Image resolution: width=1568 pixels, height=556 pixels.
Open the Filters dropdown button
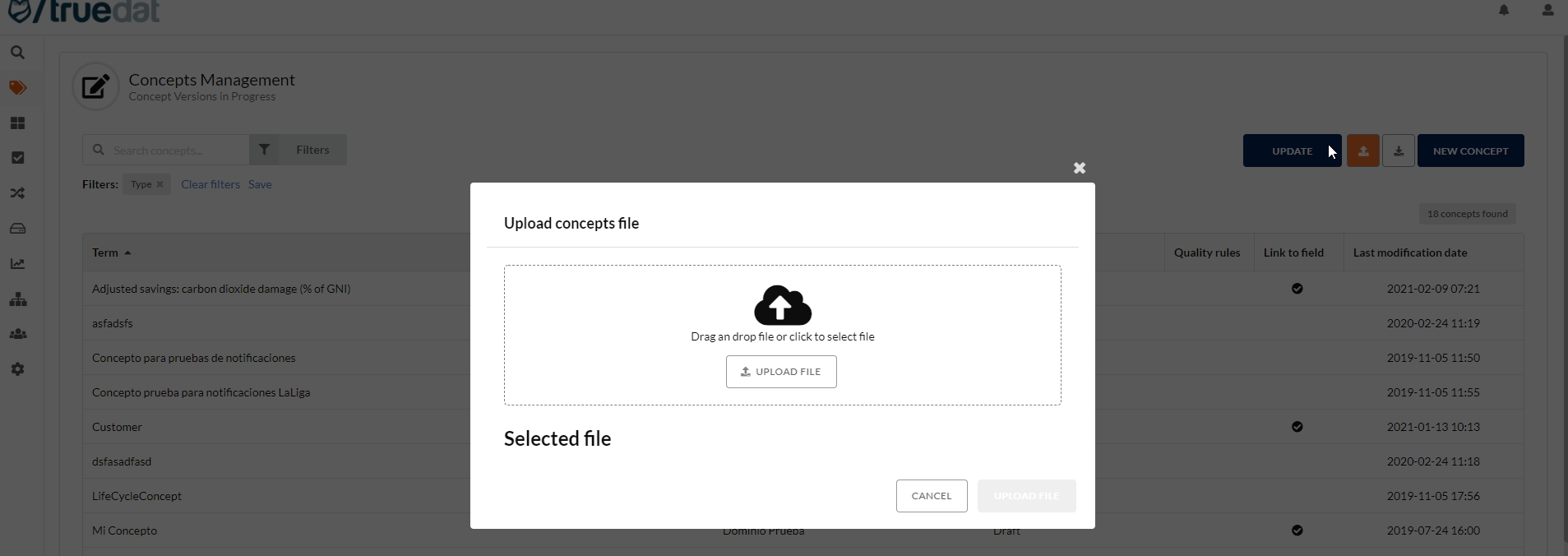298,150
